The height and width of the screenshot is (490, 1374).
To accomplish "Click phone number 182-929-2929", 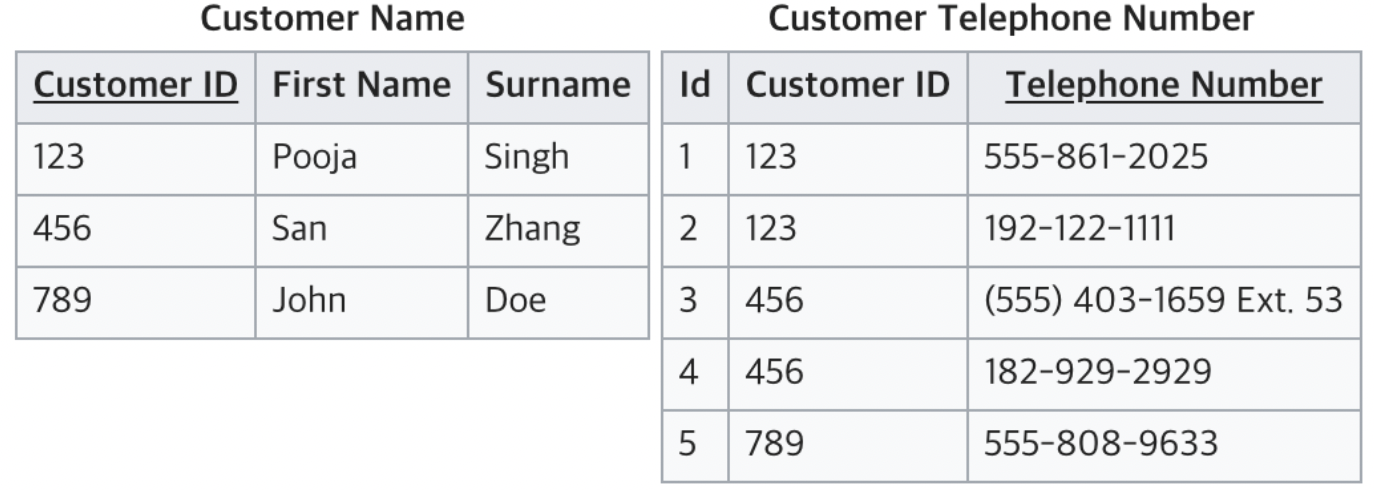I will pyautogui.click(x=1164, y=374).
